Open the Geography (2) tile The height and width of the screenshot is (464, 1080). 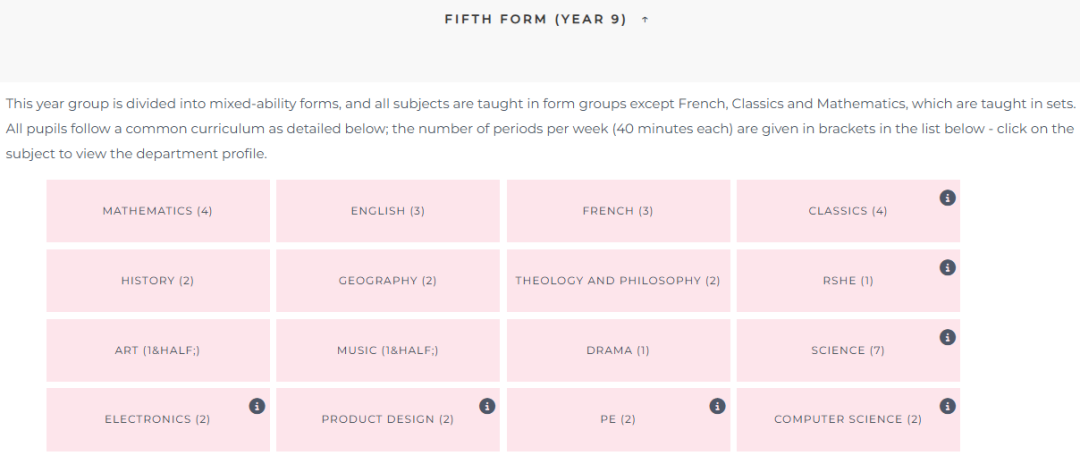(x=388, y=281)
